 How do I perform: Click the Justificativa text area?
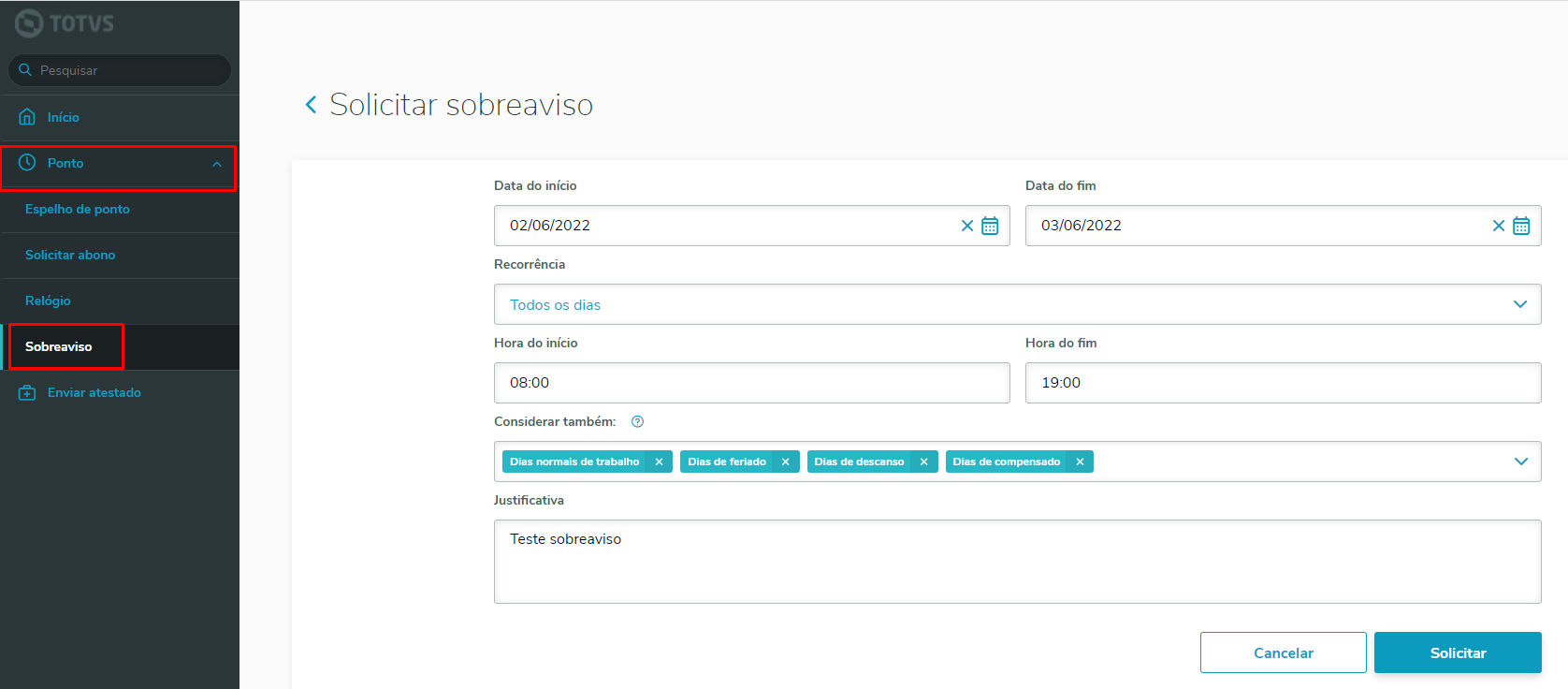(1017, 562)
